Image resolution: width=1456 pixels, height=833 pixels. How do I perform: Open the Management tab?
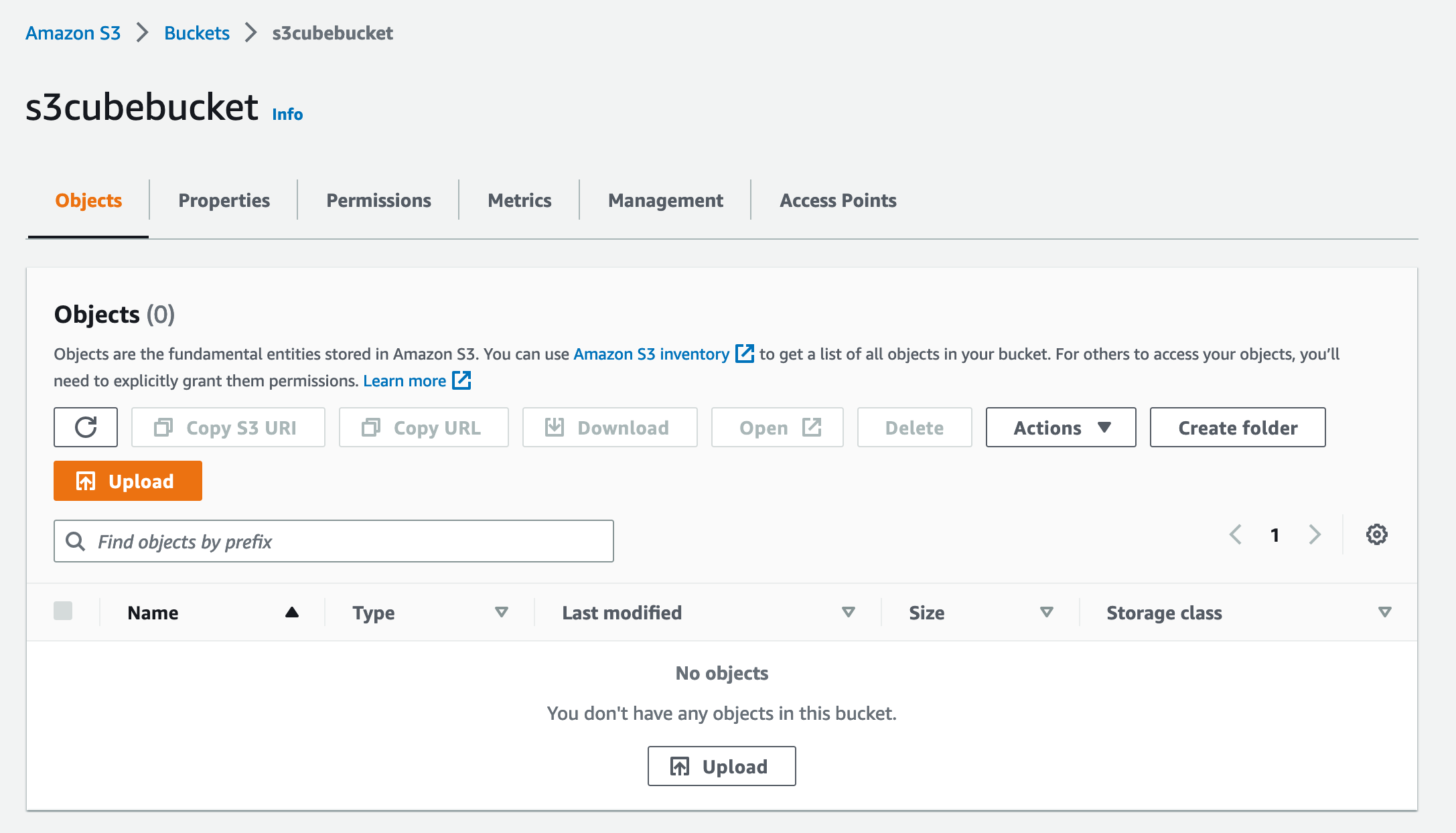[x=665, y=200]
